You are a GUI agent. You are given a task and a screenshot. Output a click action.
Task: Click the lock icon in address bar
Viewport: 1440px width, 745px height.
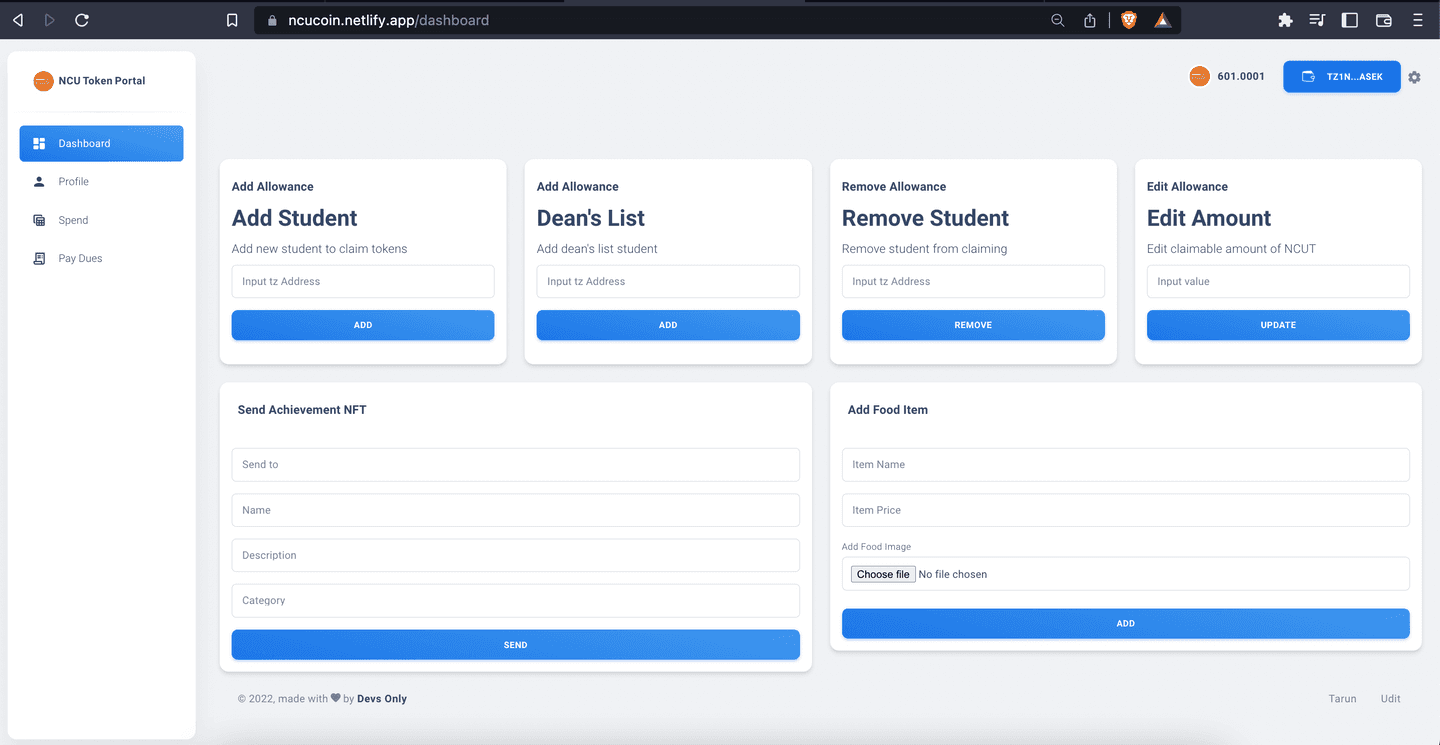click(271, 20)
